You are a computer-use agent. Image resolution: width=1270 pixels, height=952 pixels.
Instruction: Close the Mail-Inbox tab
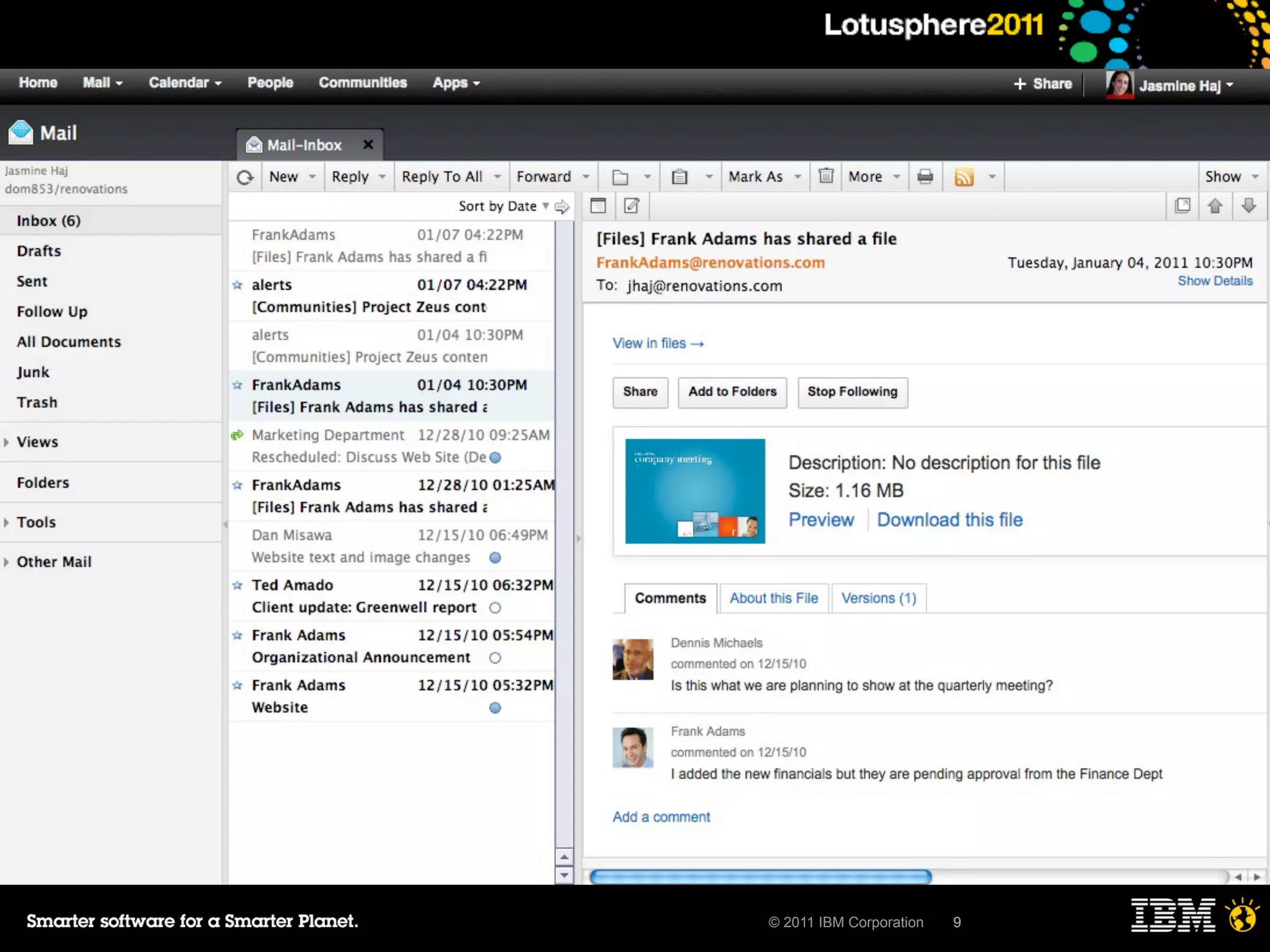(368, 144)
